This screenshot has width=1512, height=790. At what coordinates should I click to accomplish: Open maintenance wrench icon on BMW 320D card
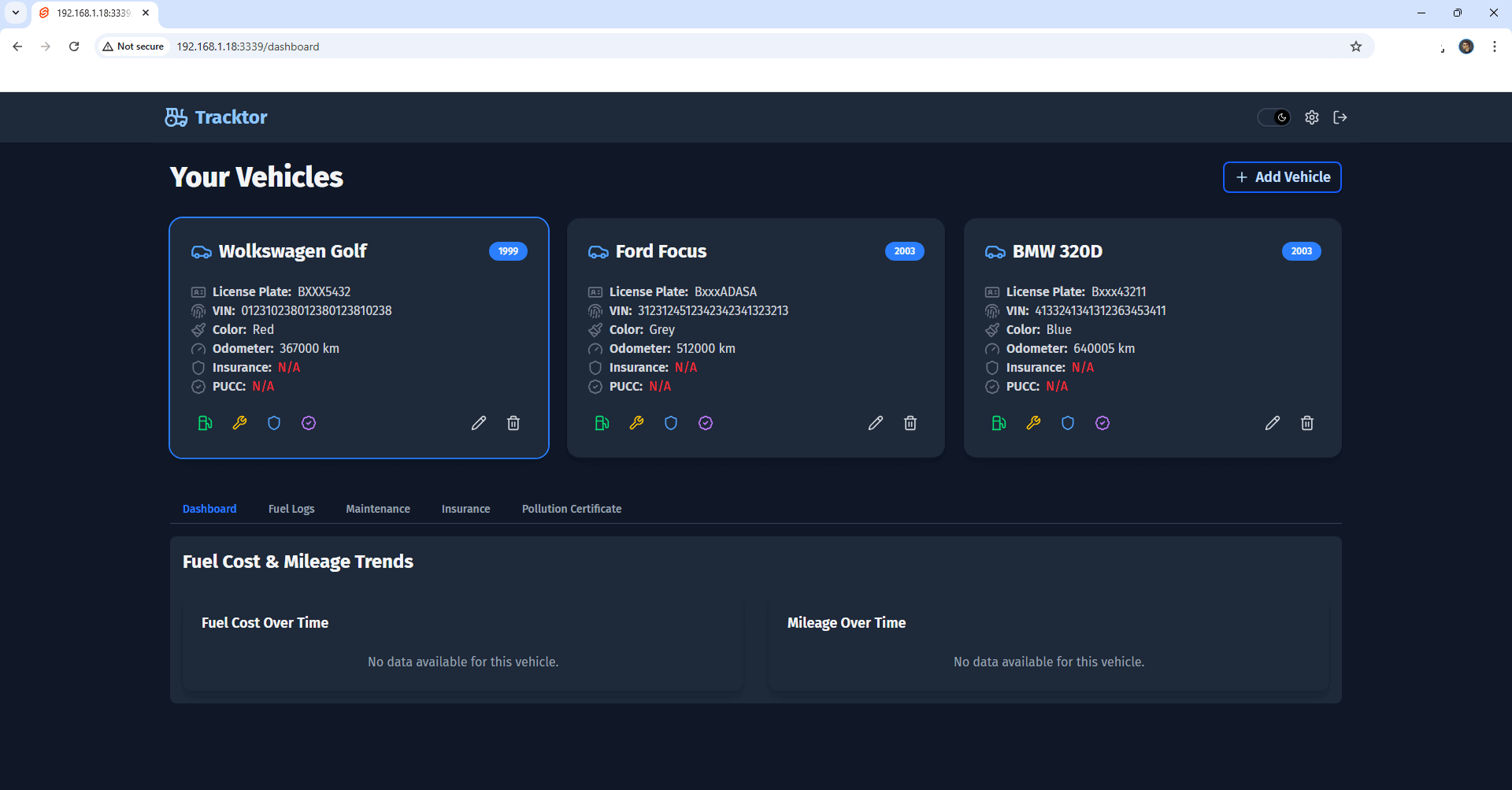tap(1033, 423)
